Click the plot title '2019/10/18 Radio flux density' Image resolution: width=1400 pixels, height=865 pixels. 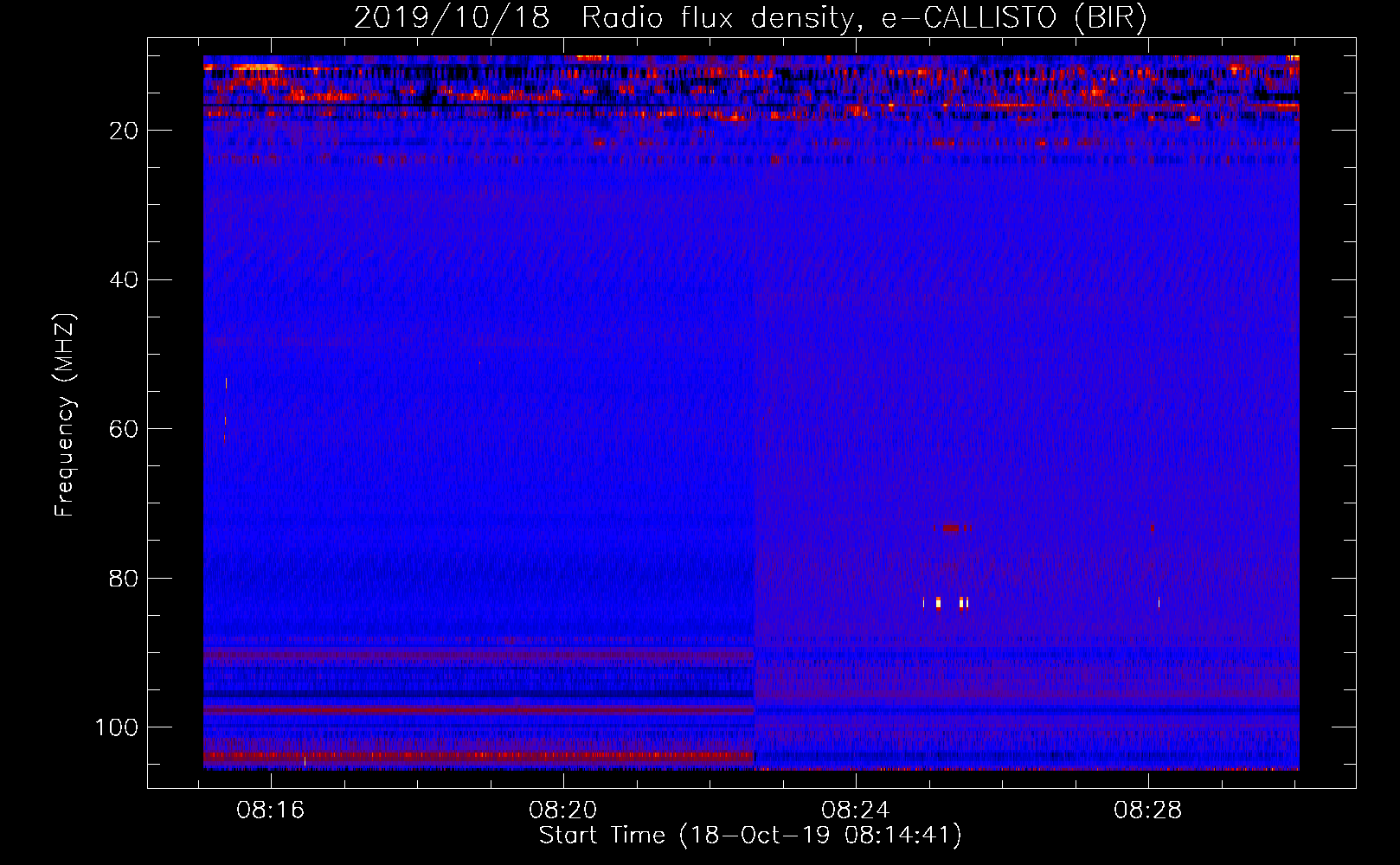750,18
